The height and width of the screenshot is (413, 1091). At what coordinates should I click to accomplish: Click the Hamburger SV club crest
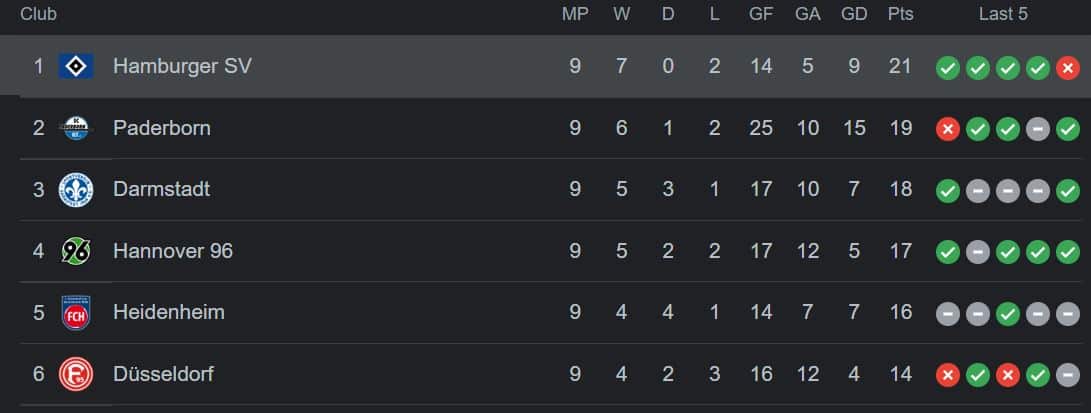pyautogui.click(x=76, y=66)
